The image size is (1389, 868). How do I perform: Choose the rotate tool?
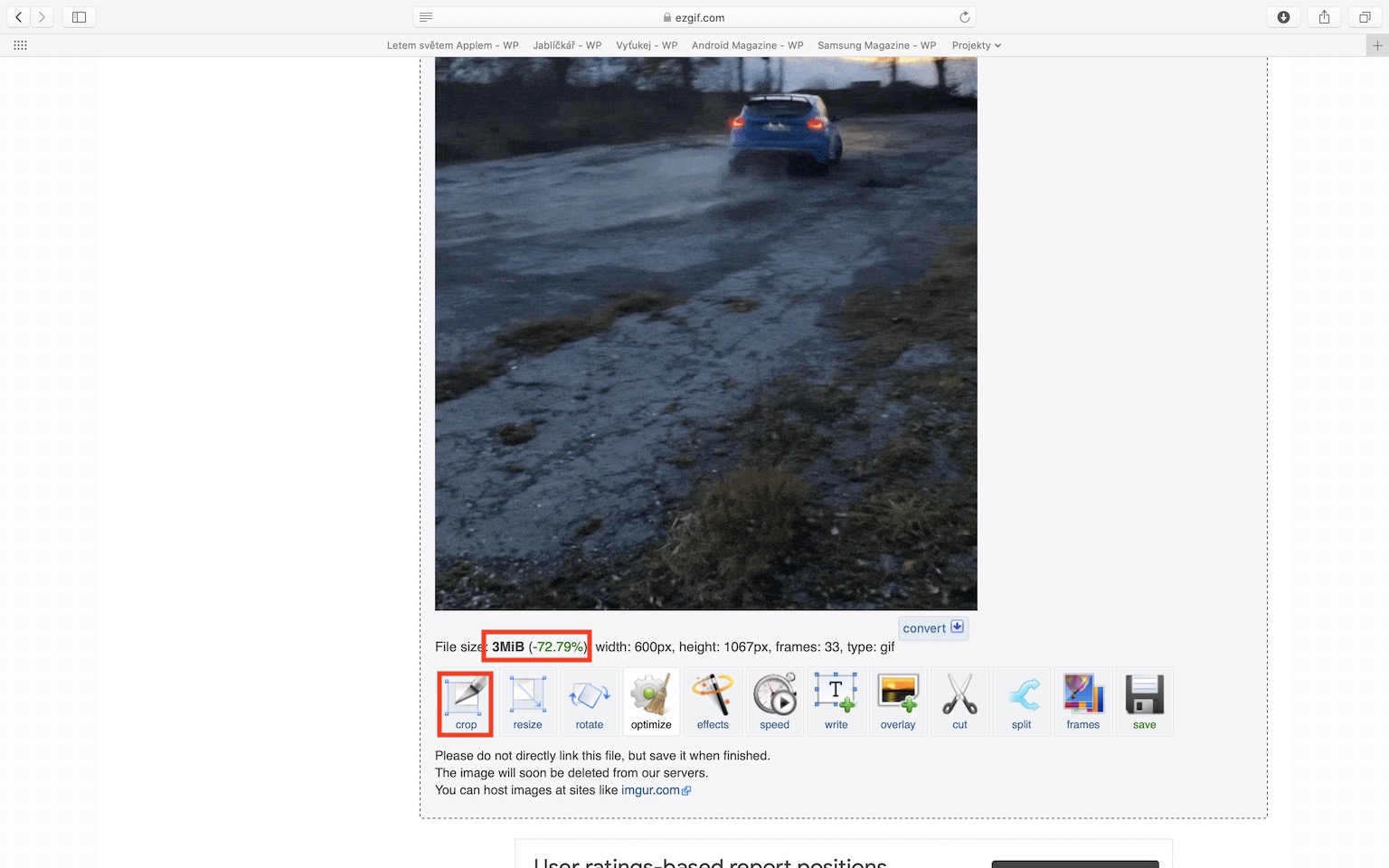pyautogui.click(x=590, y=702)
